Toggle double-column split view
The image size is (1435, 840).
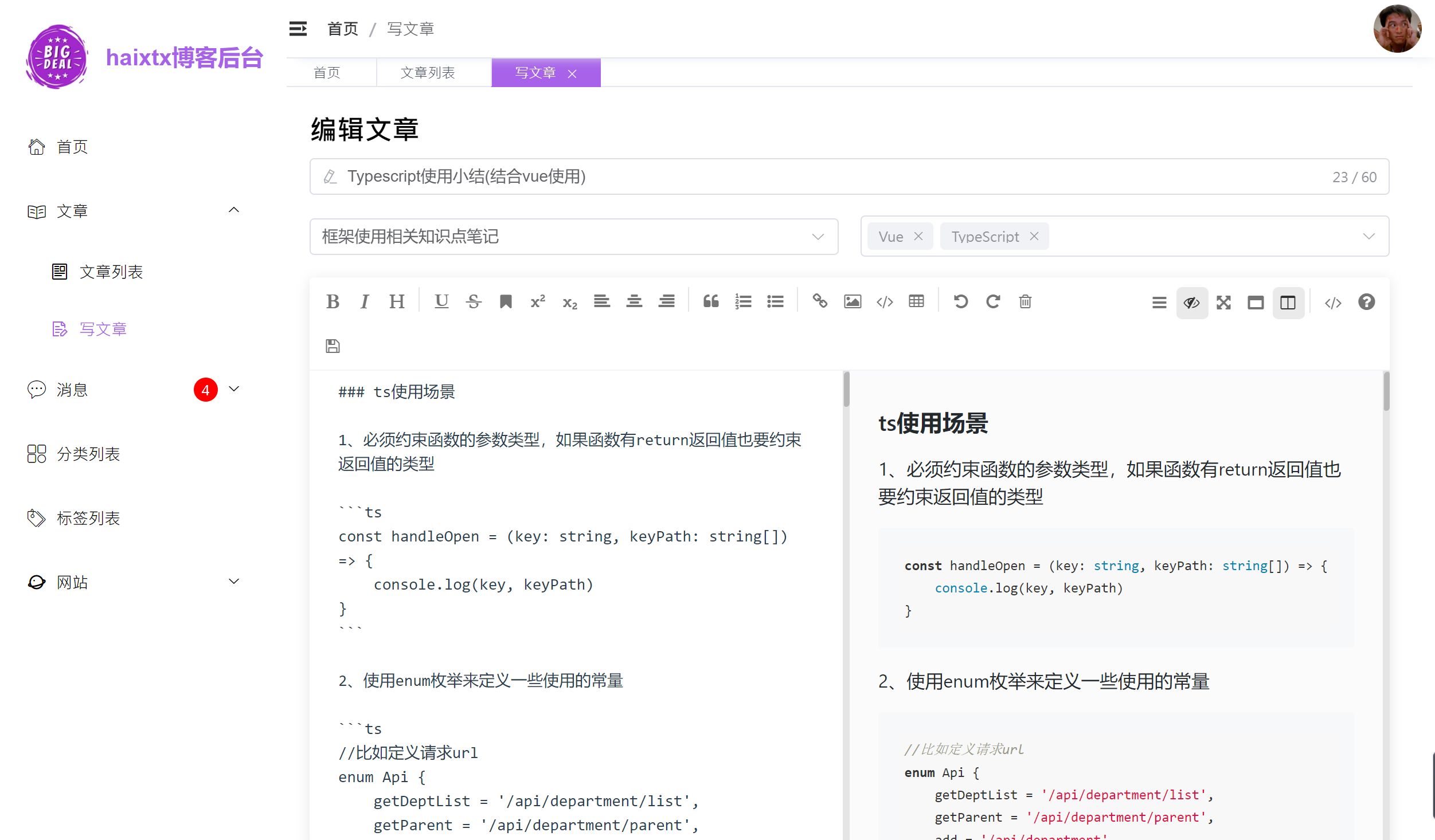(x=1288, y=303)
